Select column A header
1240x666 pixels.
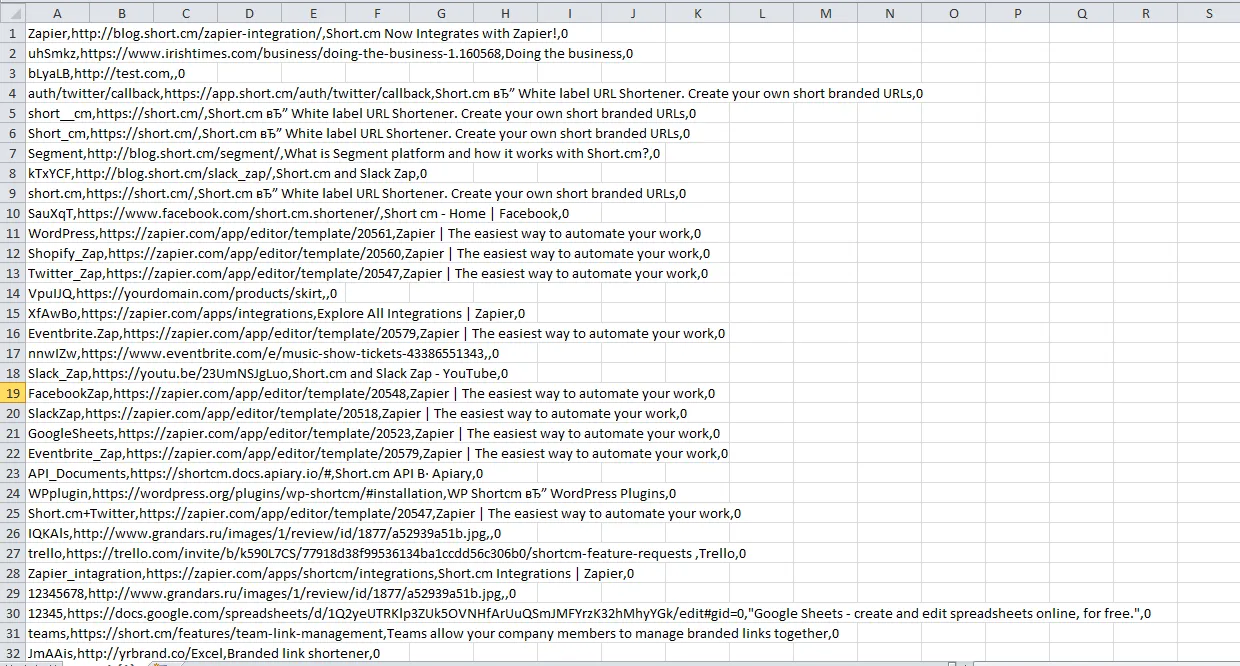pyautogui.click(x=57, y=13)
